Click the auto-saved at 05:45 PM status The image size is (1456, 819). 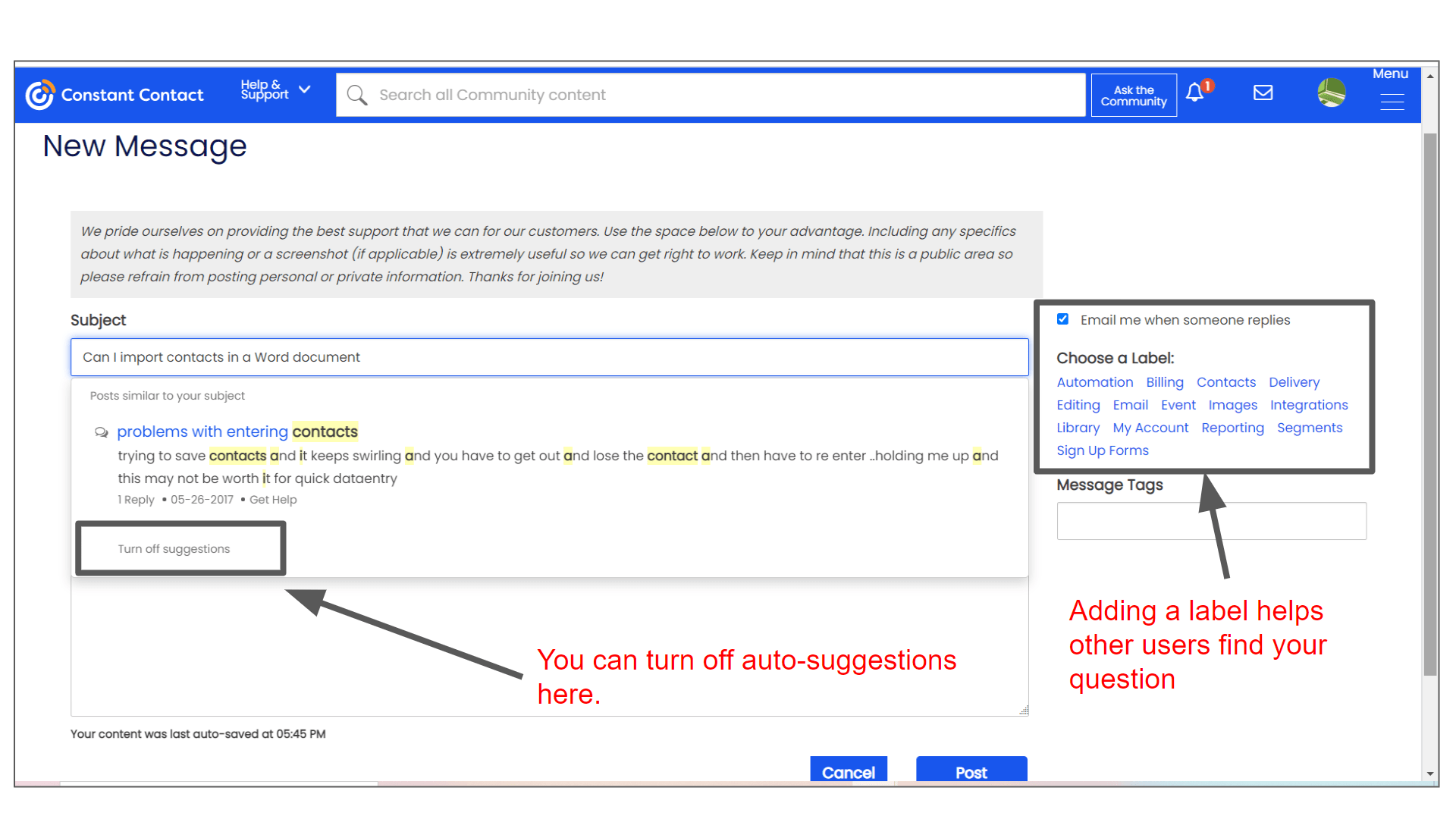click(x=198, y=734)
